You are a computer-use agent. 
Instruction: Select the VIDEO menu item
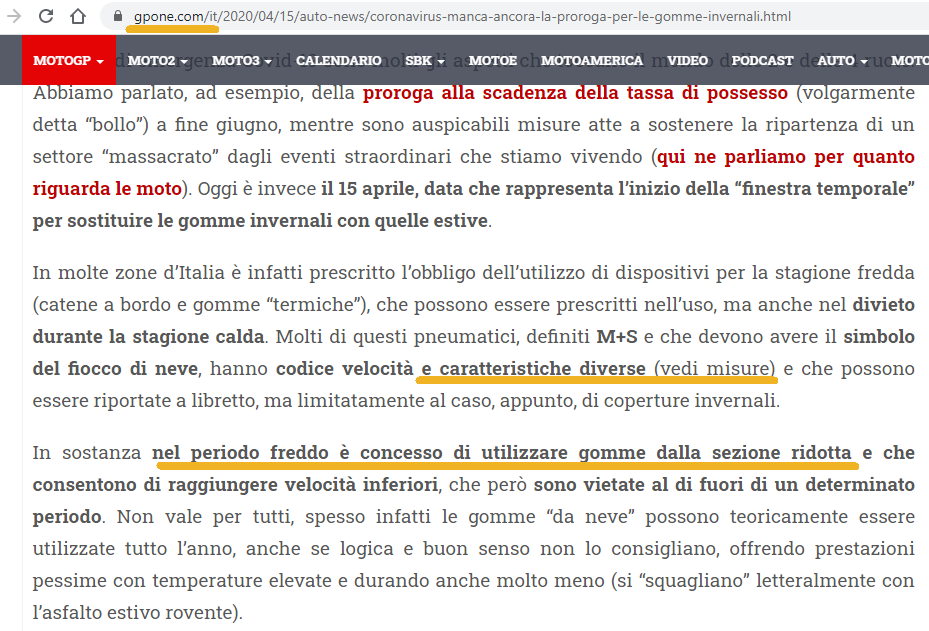tap(687, 60)
